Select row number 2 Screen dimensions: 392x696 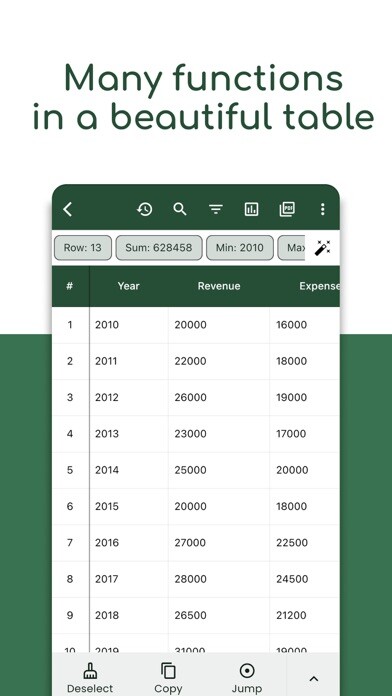pos(70,361)
